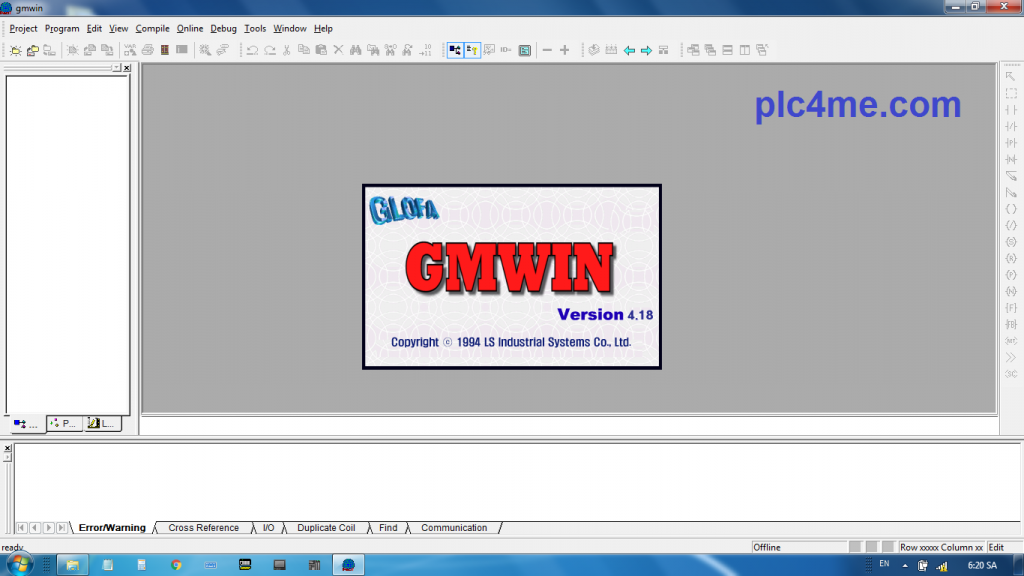Screen dimensions: 1024x576
Task: Toggle the project window view button
Action: pos(455,50)
